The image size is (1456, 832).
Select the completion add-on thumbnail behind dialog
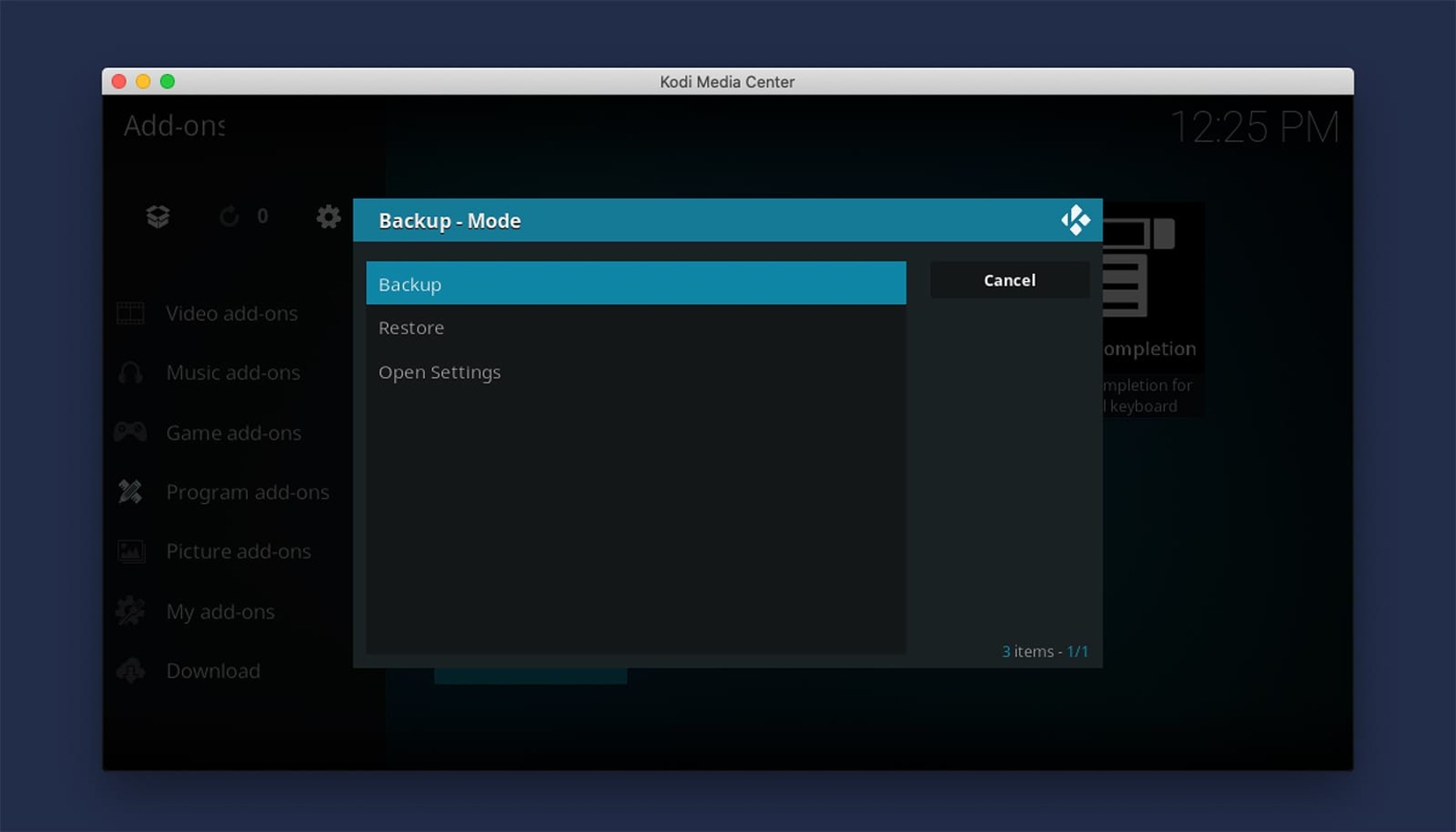(1153, 309)
